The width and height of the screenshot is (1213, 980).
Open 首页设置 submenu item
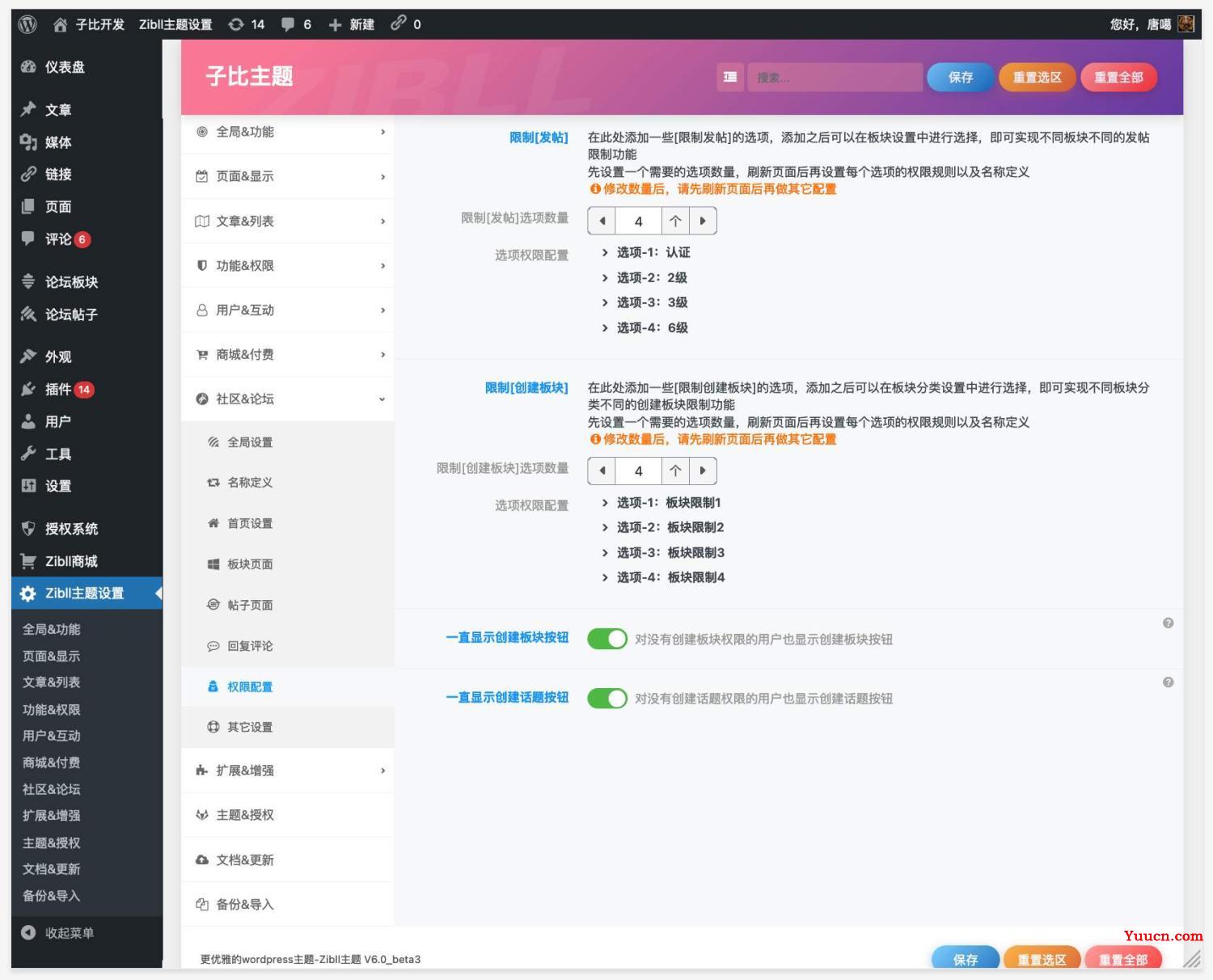(288, 523)
